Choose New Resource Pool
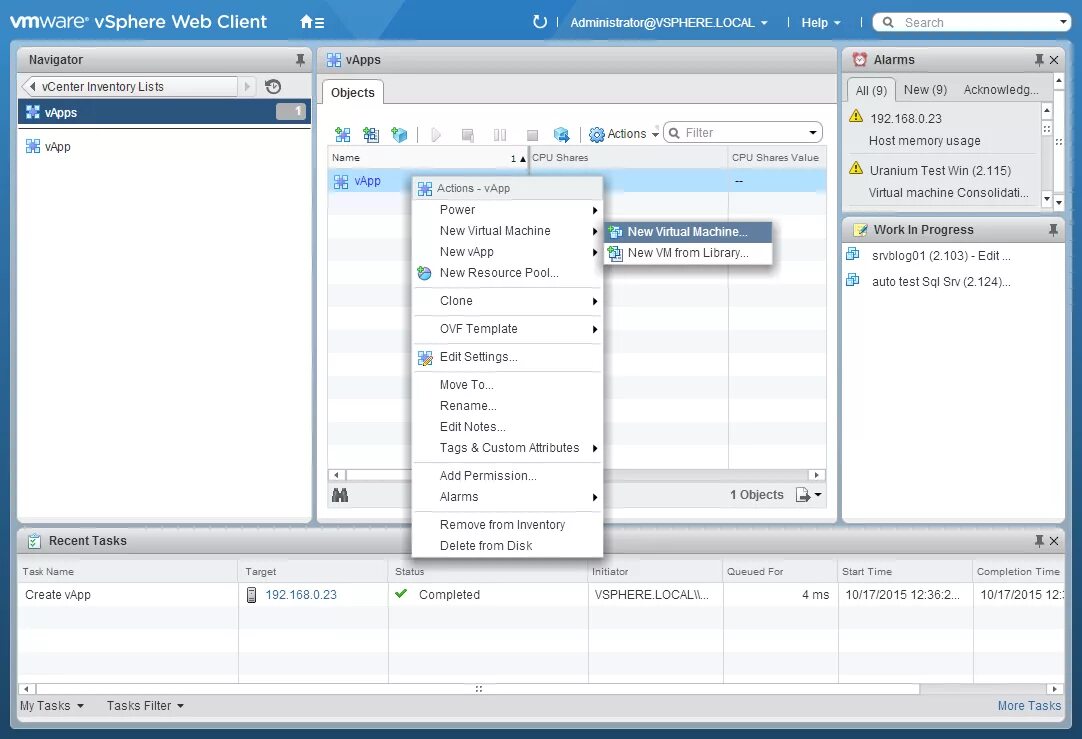Viewport: 1082px width, 739px height. [x=507, y=273]
